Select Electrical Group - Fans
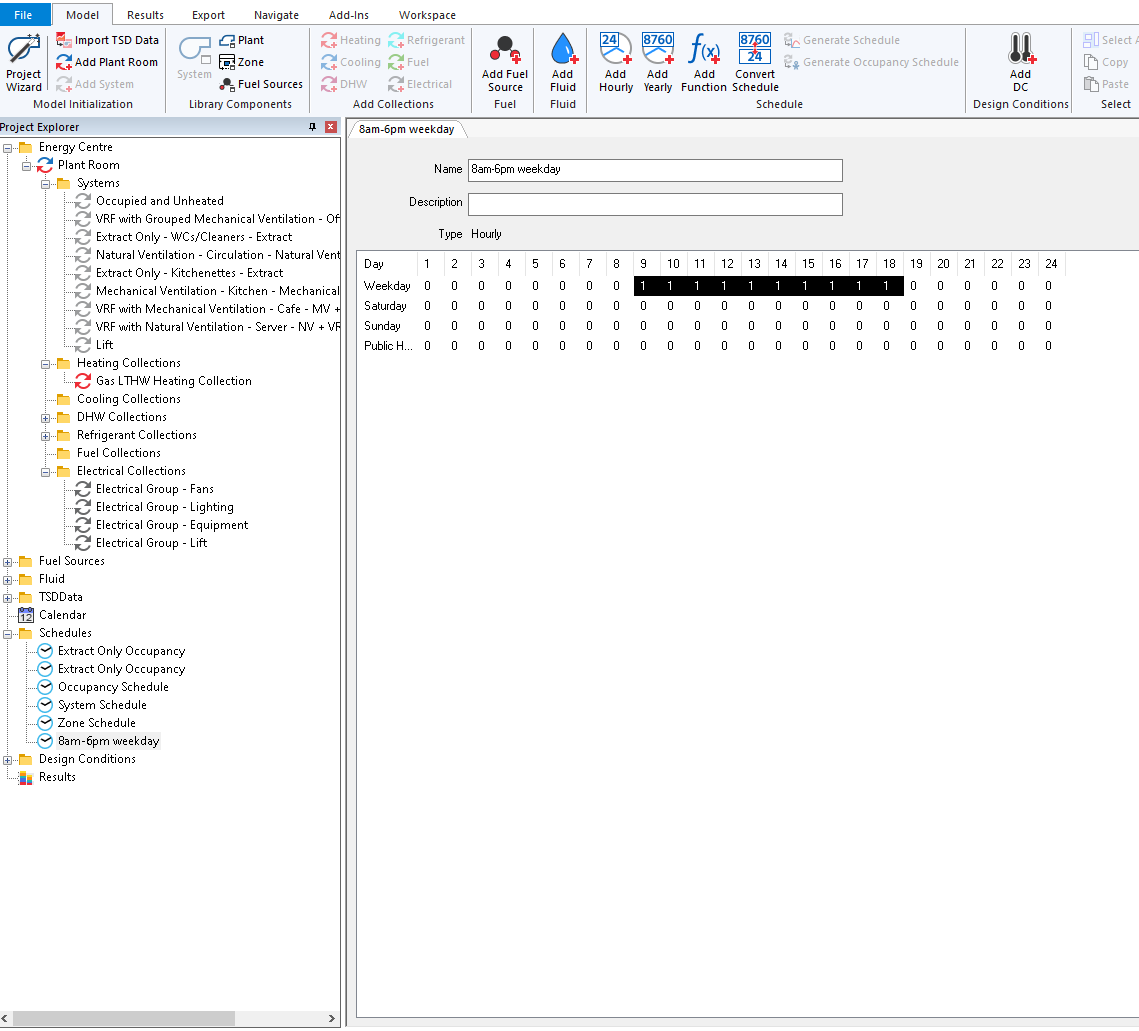This screenshot has height=1031, width=1139. [x=155, y=489]
